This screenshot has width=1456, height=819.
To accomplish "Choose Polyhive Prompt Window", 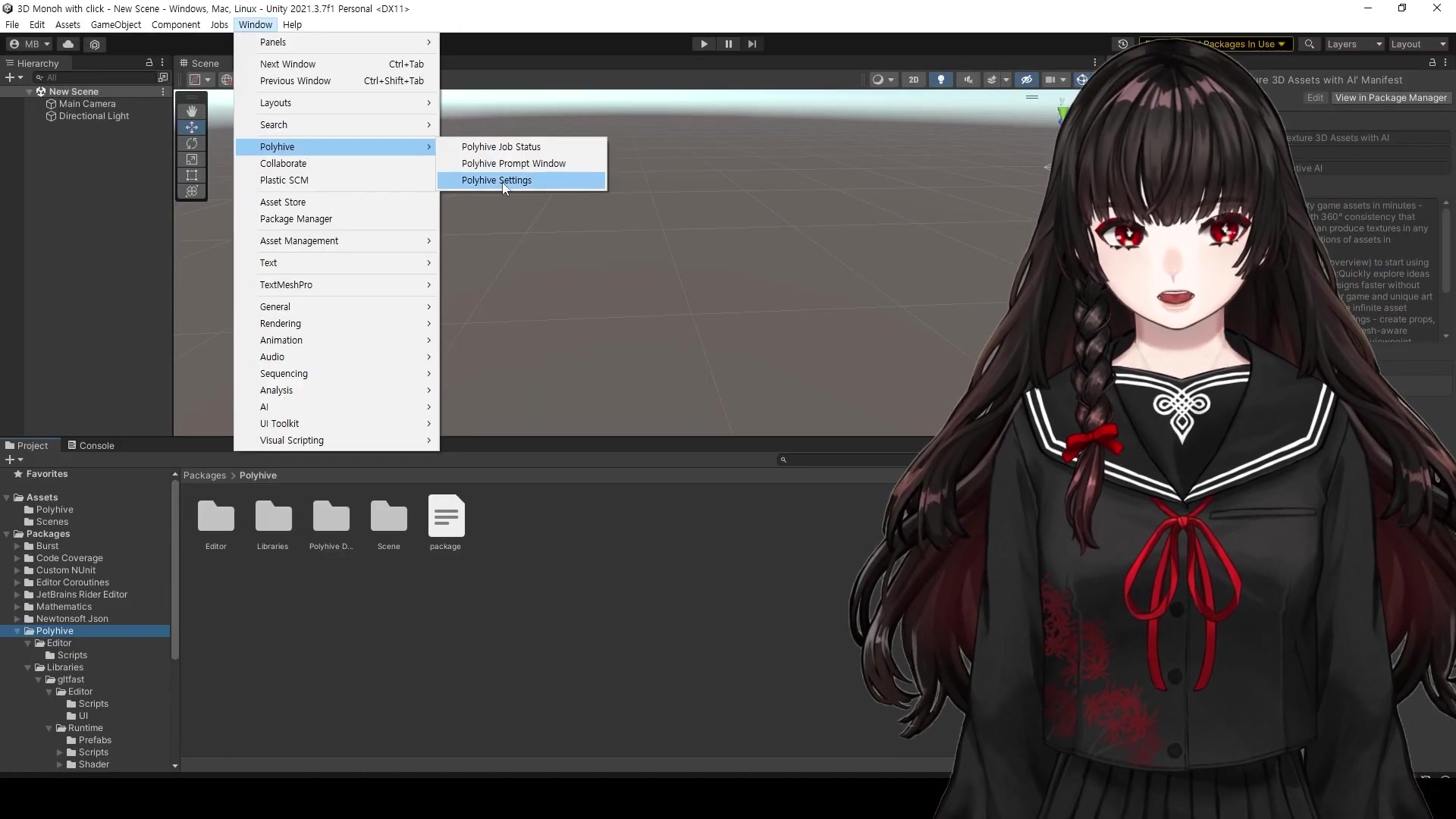I will pos(522,164).
